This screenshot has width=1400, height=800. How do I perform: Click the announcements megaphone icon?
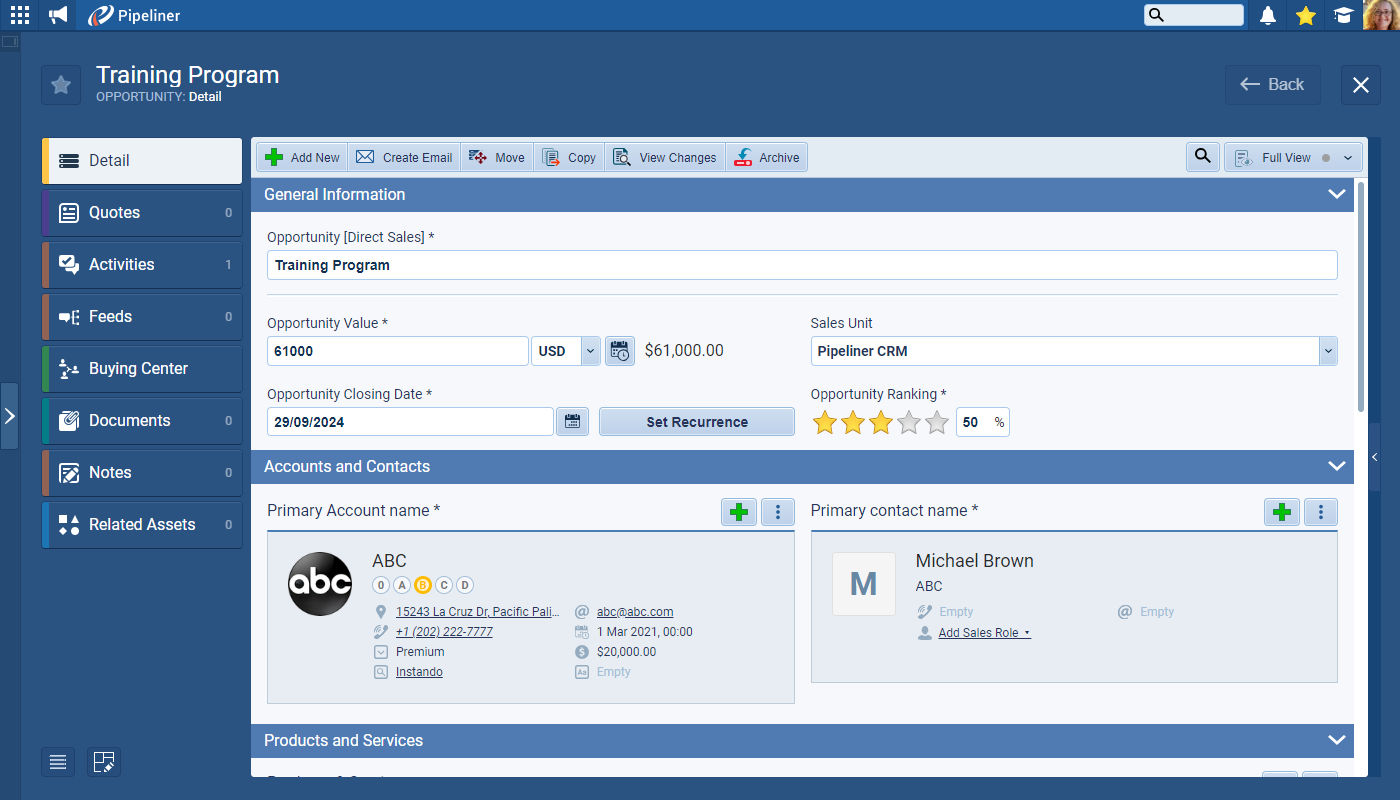point(58,15)
